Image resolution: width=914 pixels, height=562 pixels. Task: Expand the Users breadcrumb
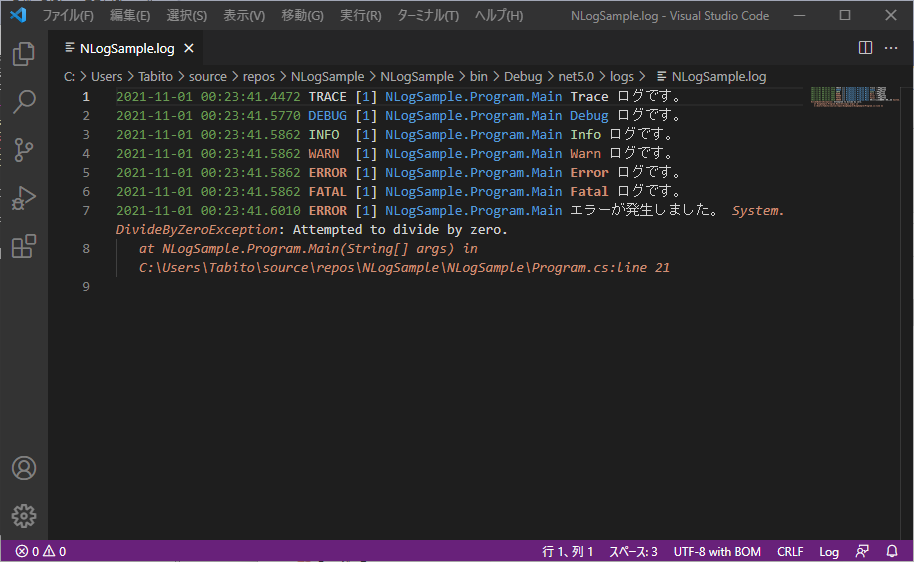pyautogui.click(x=106, y=76)
